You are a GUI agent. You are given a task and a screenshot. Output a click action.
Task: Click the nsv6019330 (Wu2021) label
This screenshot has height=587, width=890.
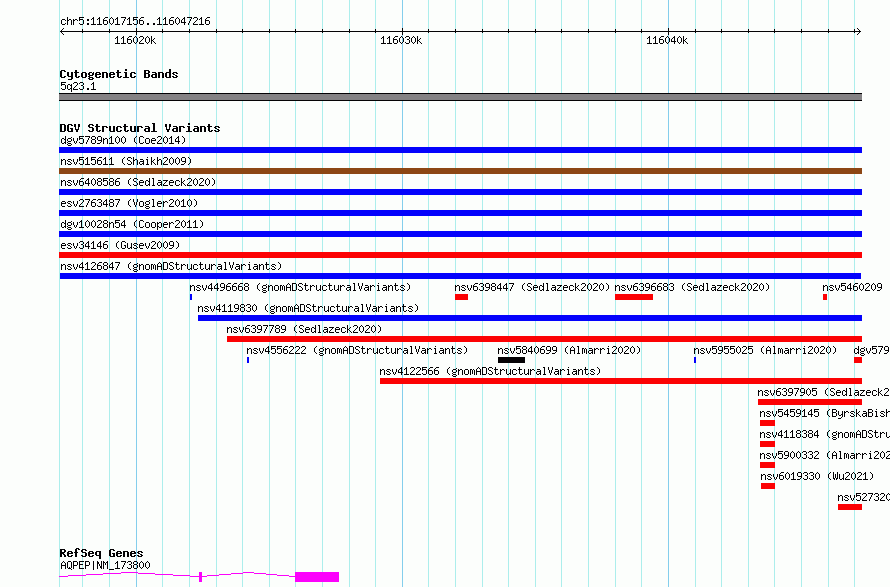pyautogui.click(x=817, y=476)
